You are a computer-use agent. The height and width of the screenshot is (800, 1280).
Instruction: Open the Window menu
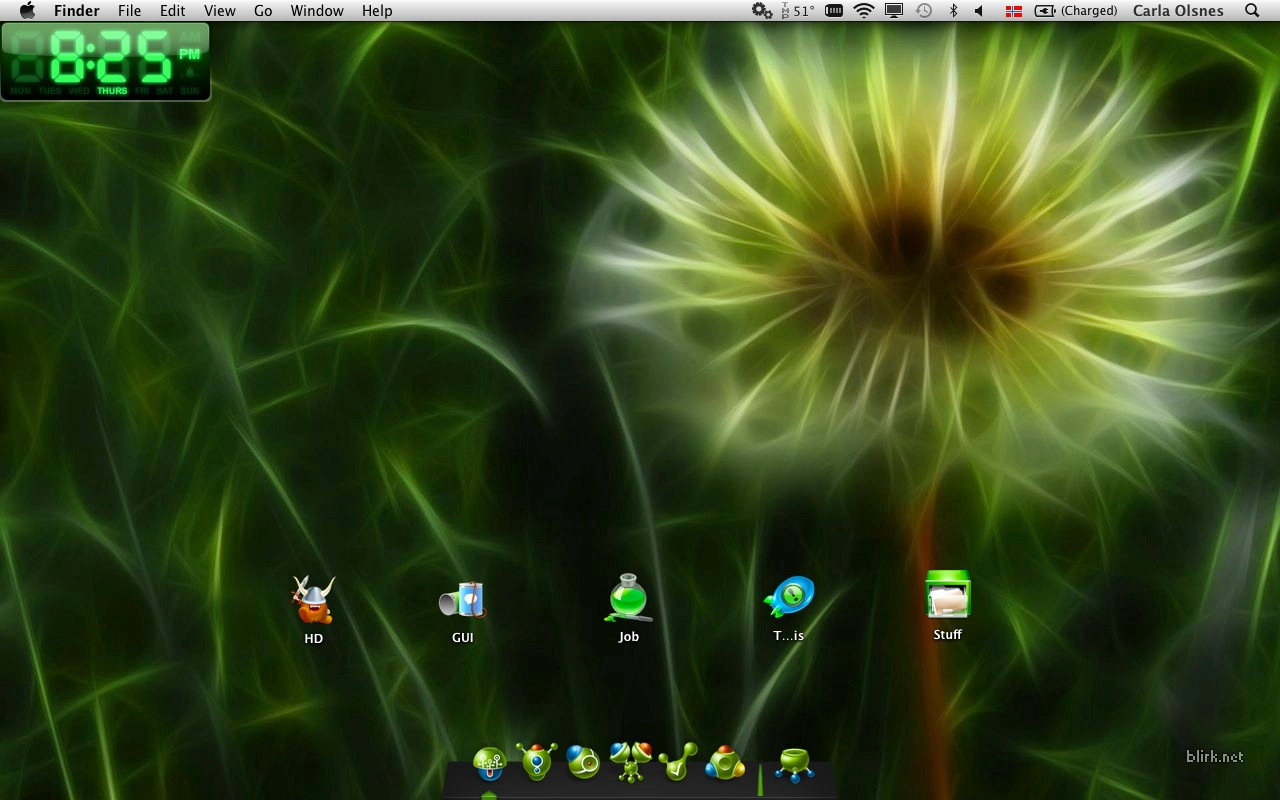317,11
